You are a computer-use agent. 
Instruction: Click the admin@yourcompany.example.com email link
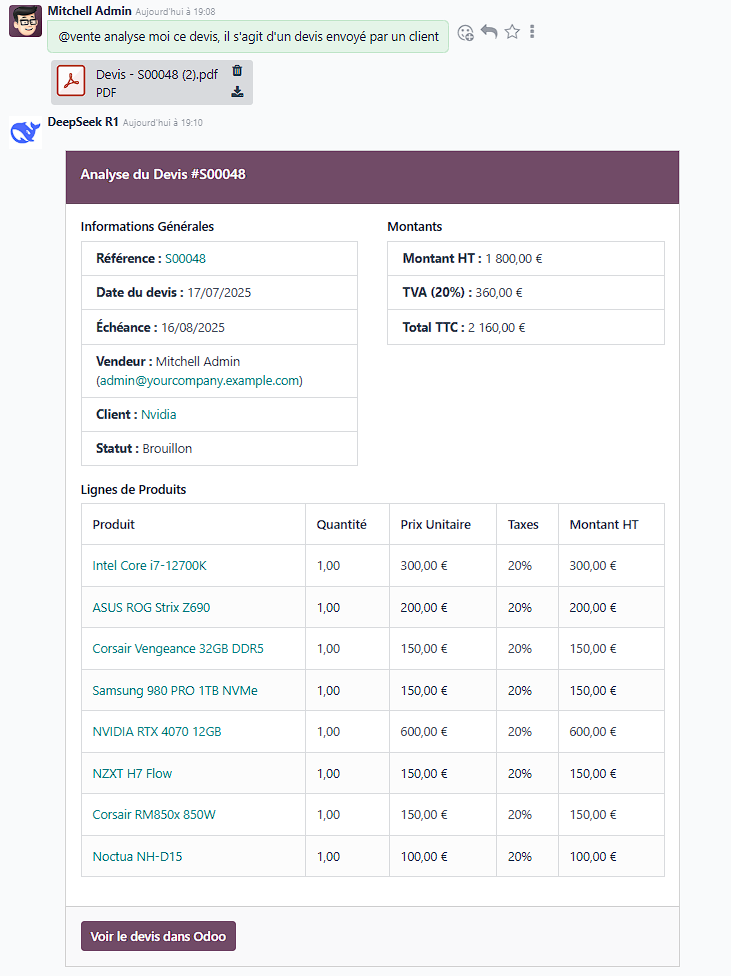(x=199, y=381)
